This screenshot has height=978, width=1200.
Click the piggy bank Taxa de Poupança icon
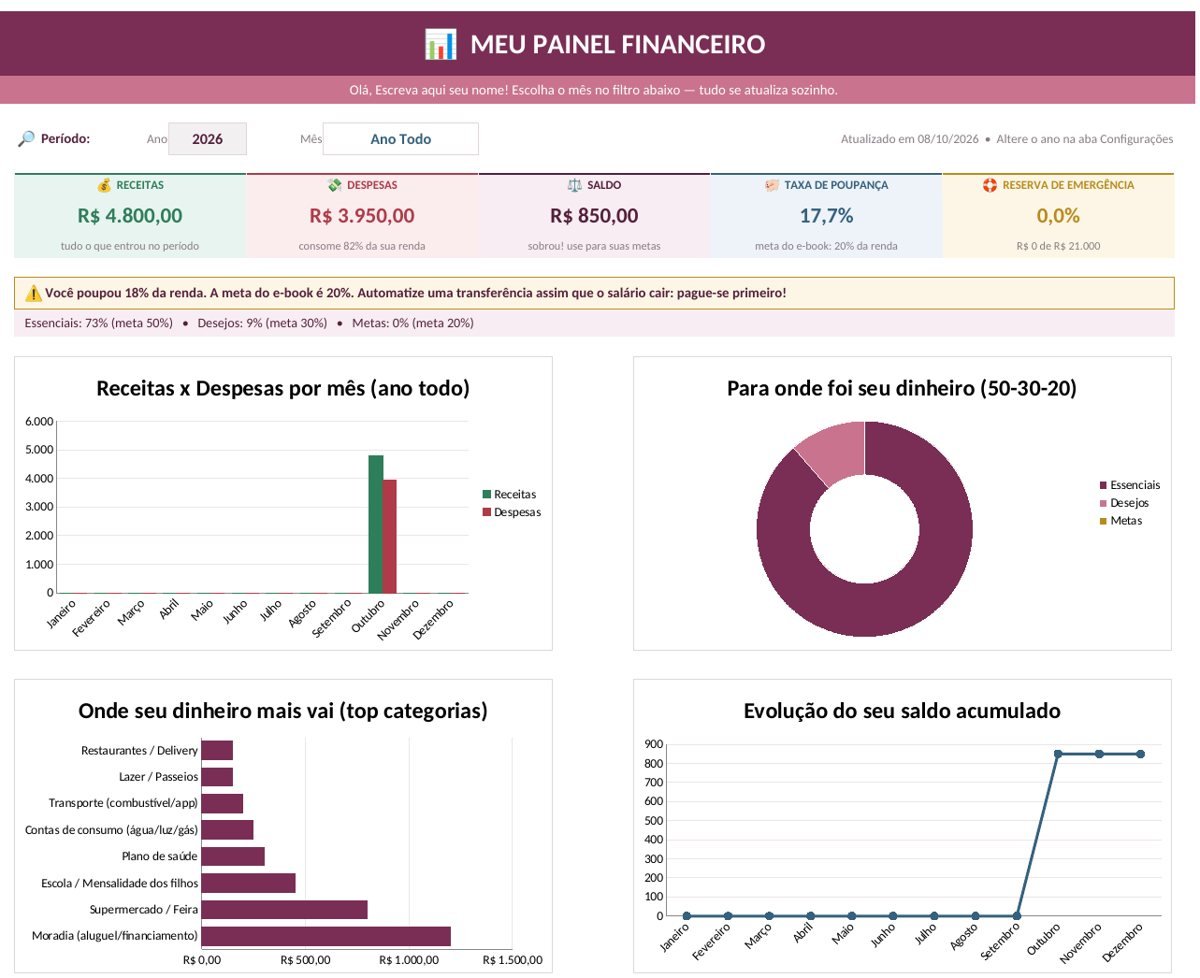[x=772, y=185]
